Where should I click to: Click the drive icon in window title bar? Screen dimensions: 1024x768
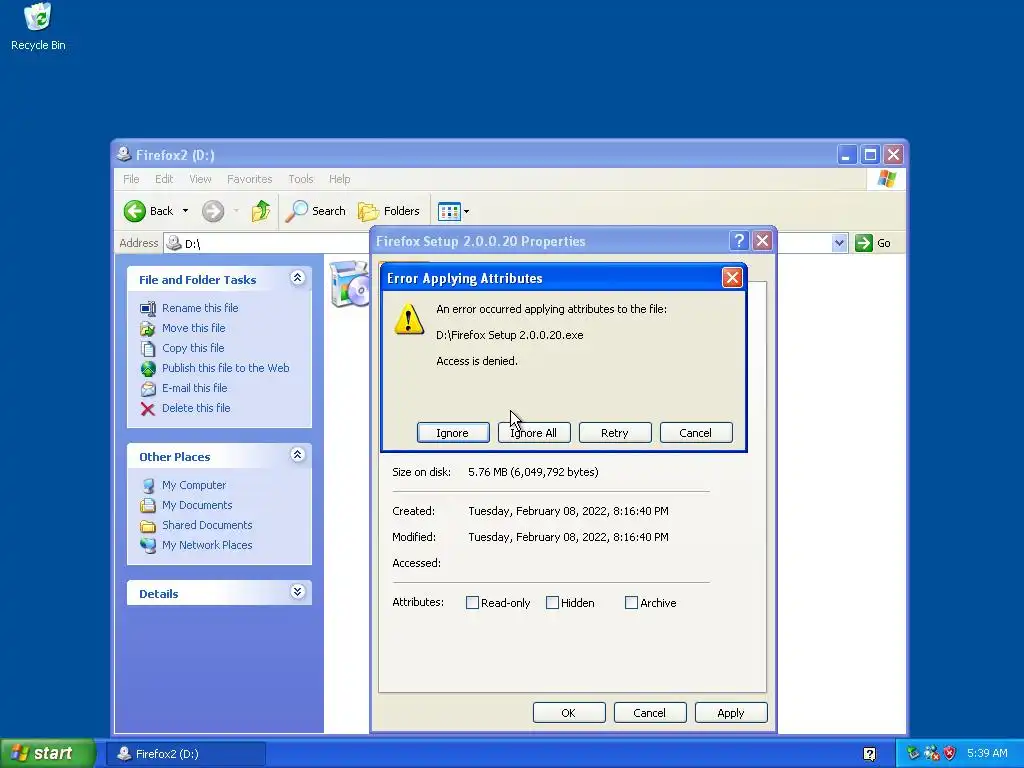(x=123, y=154)
